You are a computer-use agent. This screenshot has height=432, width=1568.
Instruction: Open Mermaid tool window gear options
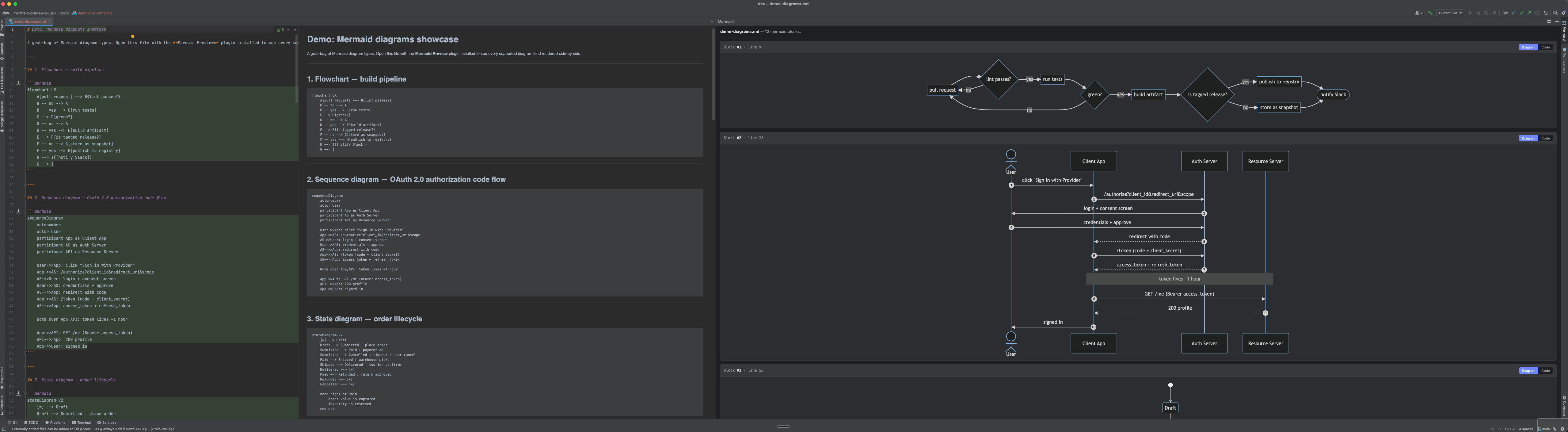tap(1549, 21)
